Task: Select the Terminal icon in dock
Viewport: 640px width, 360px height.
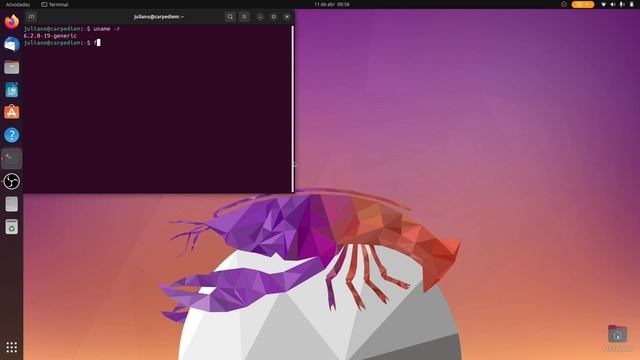Action: [12, 158]
